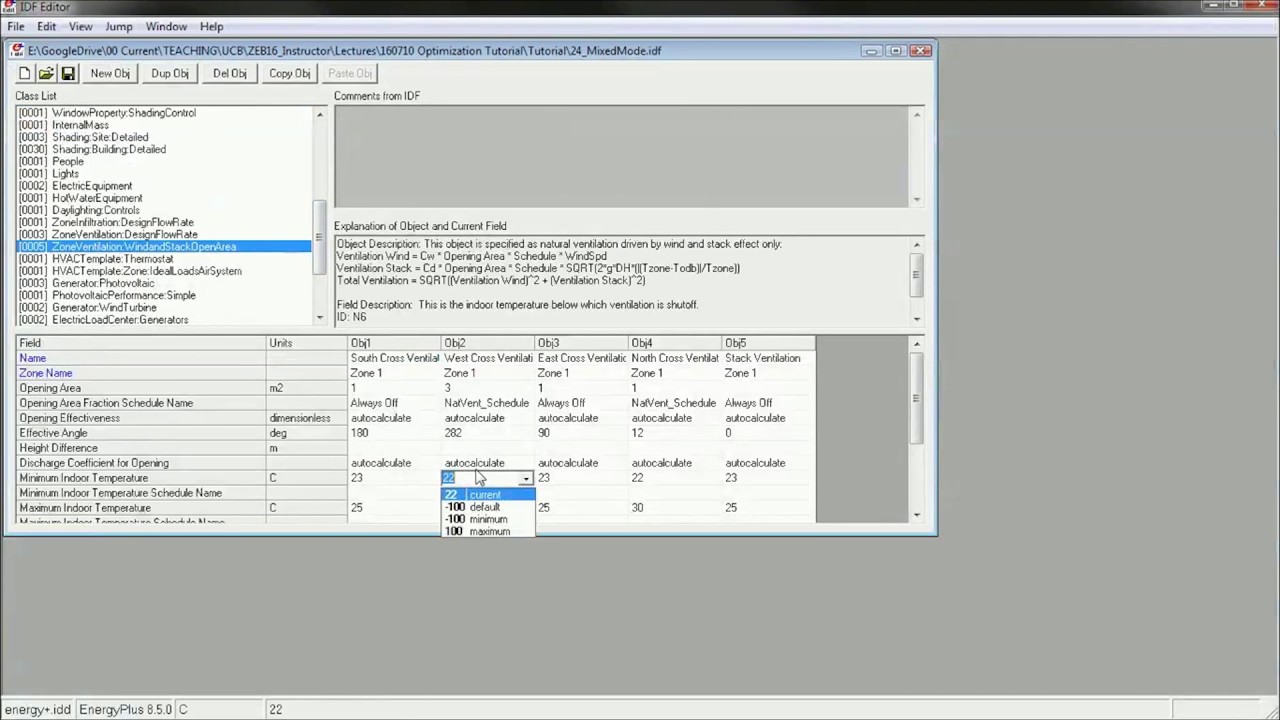
Task: Click explanation panel scrollbar down arrow
Action: (917, 318)
